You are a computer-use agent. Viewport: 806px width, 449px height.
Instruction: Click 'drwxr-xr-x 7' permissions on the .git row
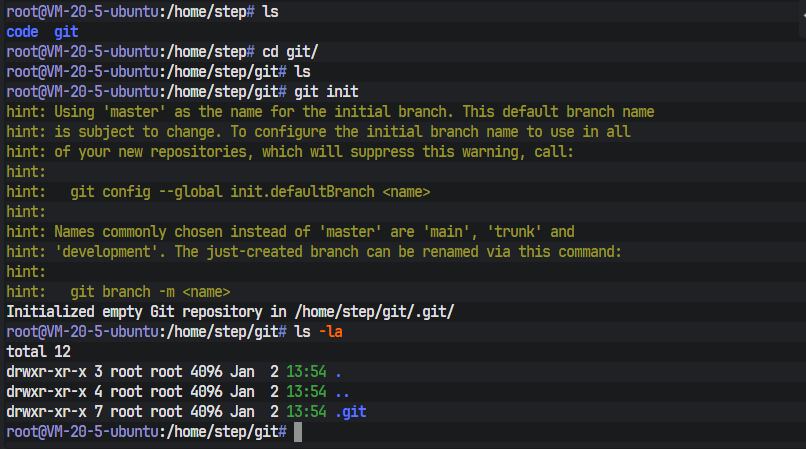[54, 412]
